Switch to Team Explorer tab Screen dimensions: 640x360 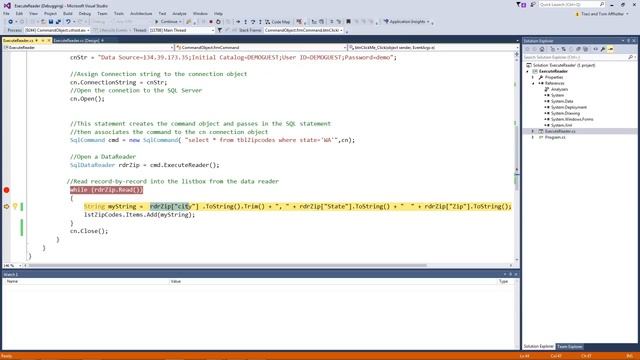570,347
